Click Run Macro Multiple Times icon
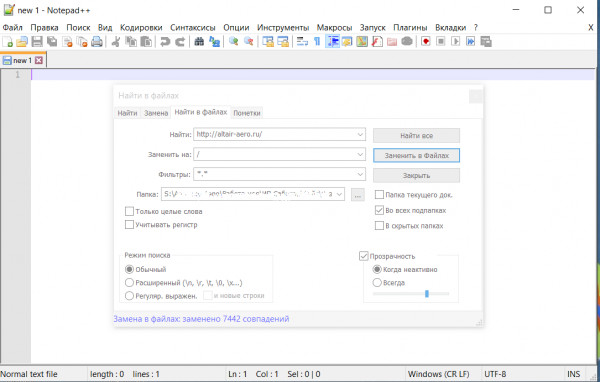The height and width of the screenshot is (382, 600). pos(470,41)
